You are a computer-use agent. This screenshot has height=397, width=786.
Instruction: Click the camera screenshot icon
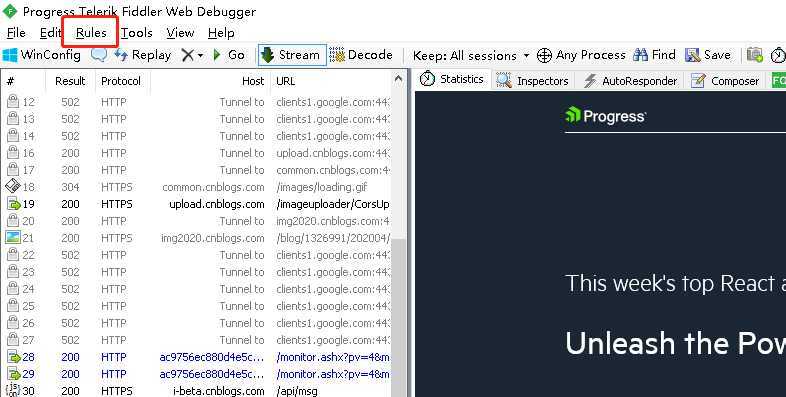pyautogui.click(x=754, y=55)
